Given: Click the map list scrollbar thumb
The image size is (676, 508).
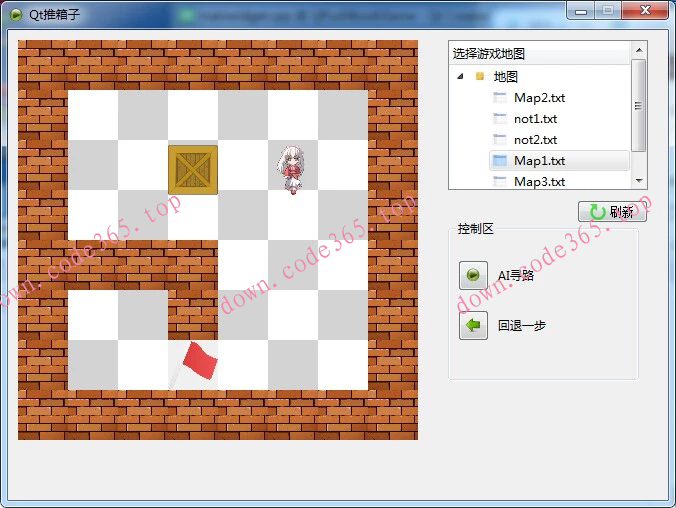Looking at the screenshot, I should pos(638,106).
